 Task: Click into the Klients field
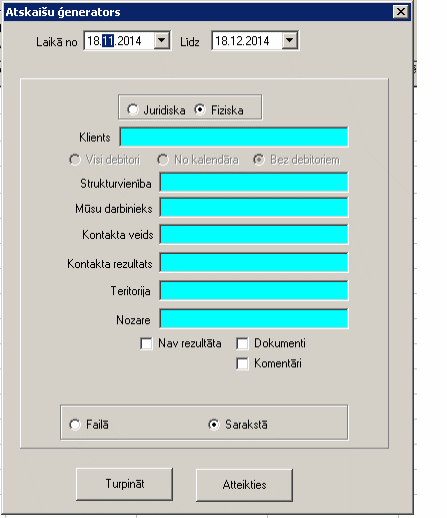[234, 137]
